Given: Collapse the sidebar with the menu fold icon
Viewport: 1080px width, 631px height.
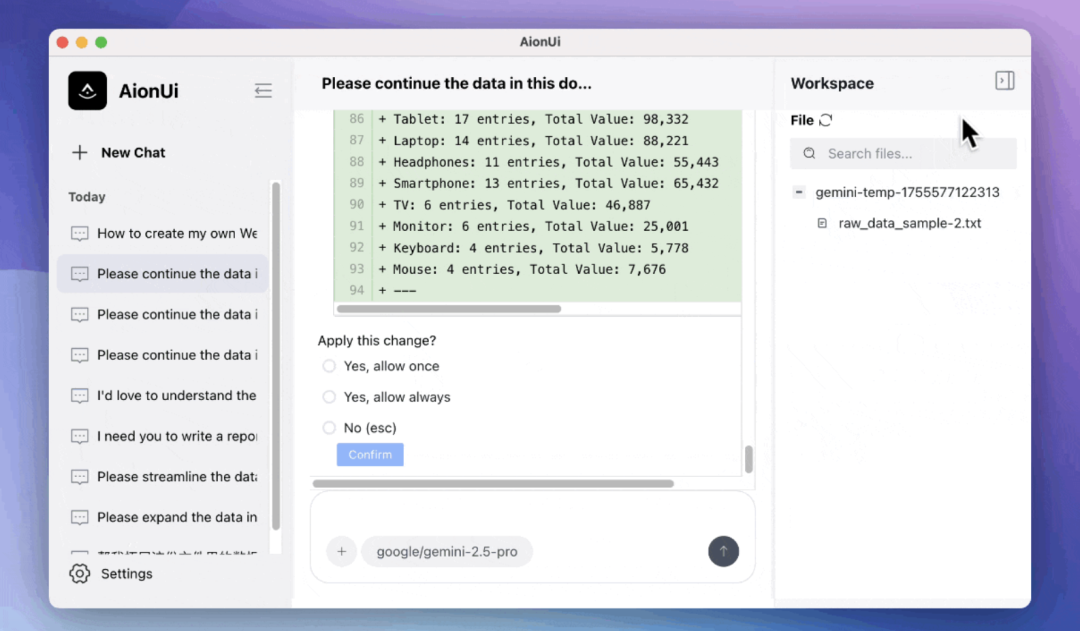Looking at the screenshot, I should (263, 90).
